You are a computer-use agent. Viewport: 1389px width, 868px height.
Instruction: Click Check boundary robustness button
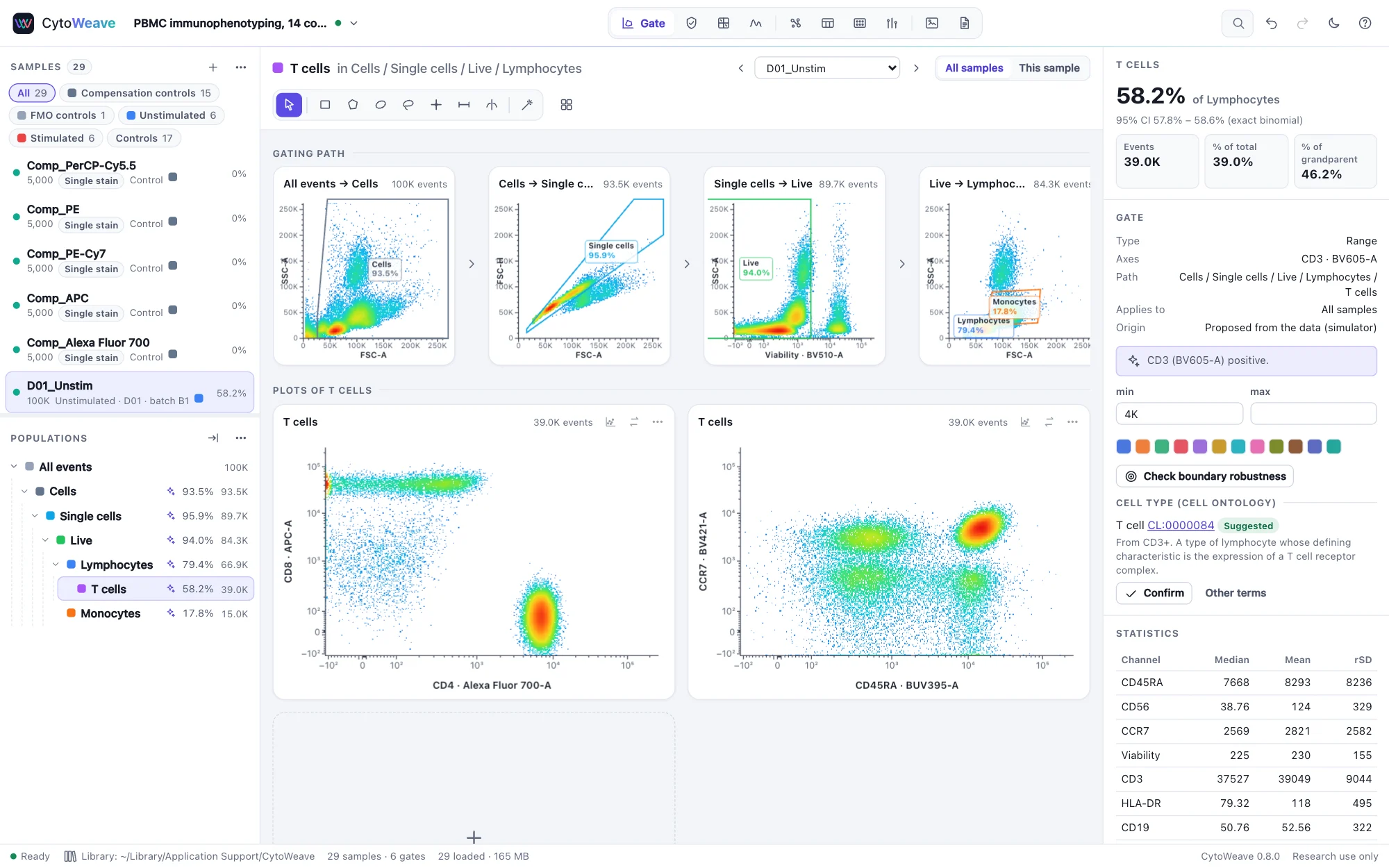tap(1205, 476)
